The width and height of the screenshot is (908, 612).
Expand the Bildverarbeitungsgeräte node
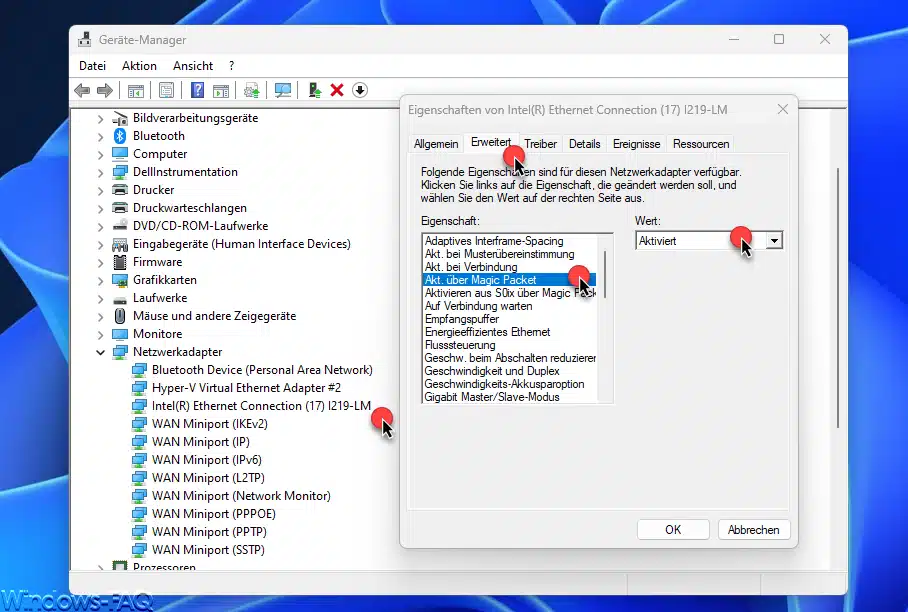click(100, 119)
